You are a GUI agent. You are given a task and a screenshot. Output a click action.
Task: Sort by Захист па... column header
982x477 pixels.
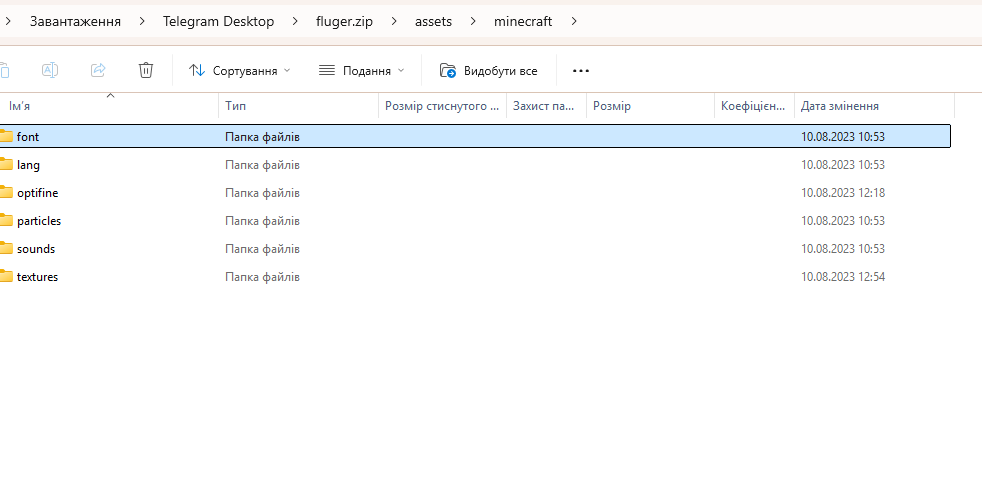[546, 106]
